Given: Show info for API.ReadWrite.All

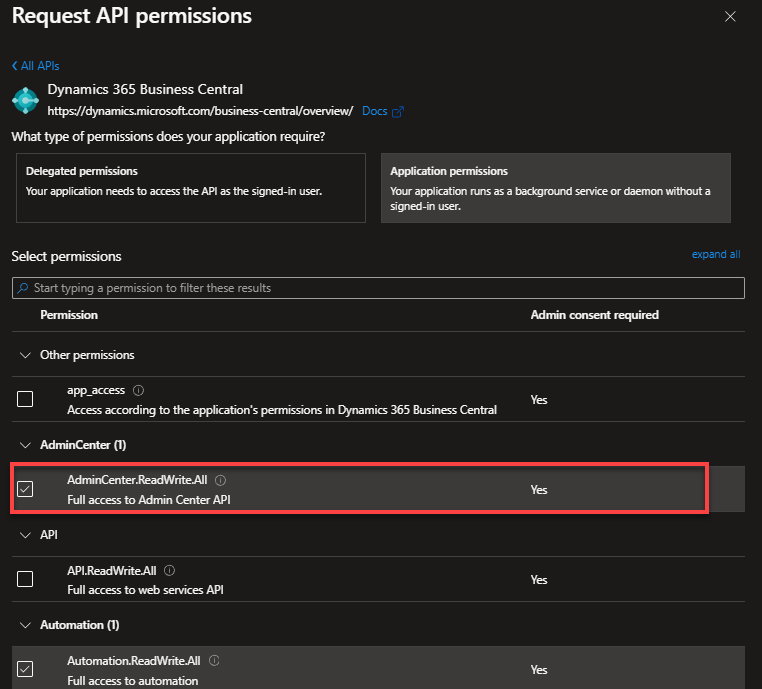Looking at the screenshot, I should (169, 570).
